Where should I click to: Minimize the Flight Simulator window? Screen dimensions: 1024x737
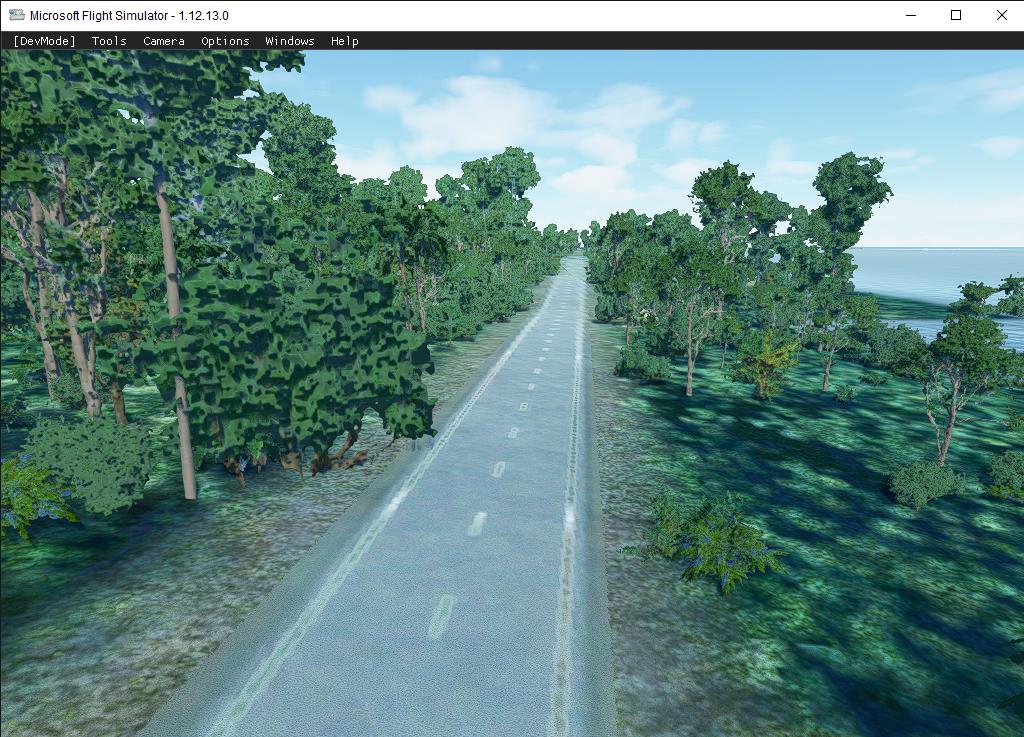click(x=911, y=15)
